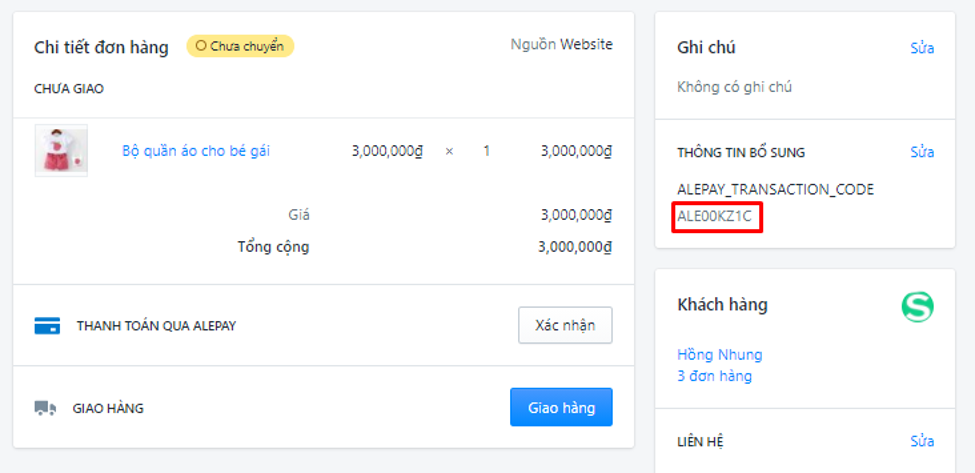The height and width of the screenshot is (473, 975).
Task: Click the Alepay credit card payment icon
Action: (47, 325)
